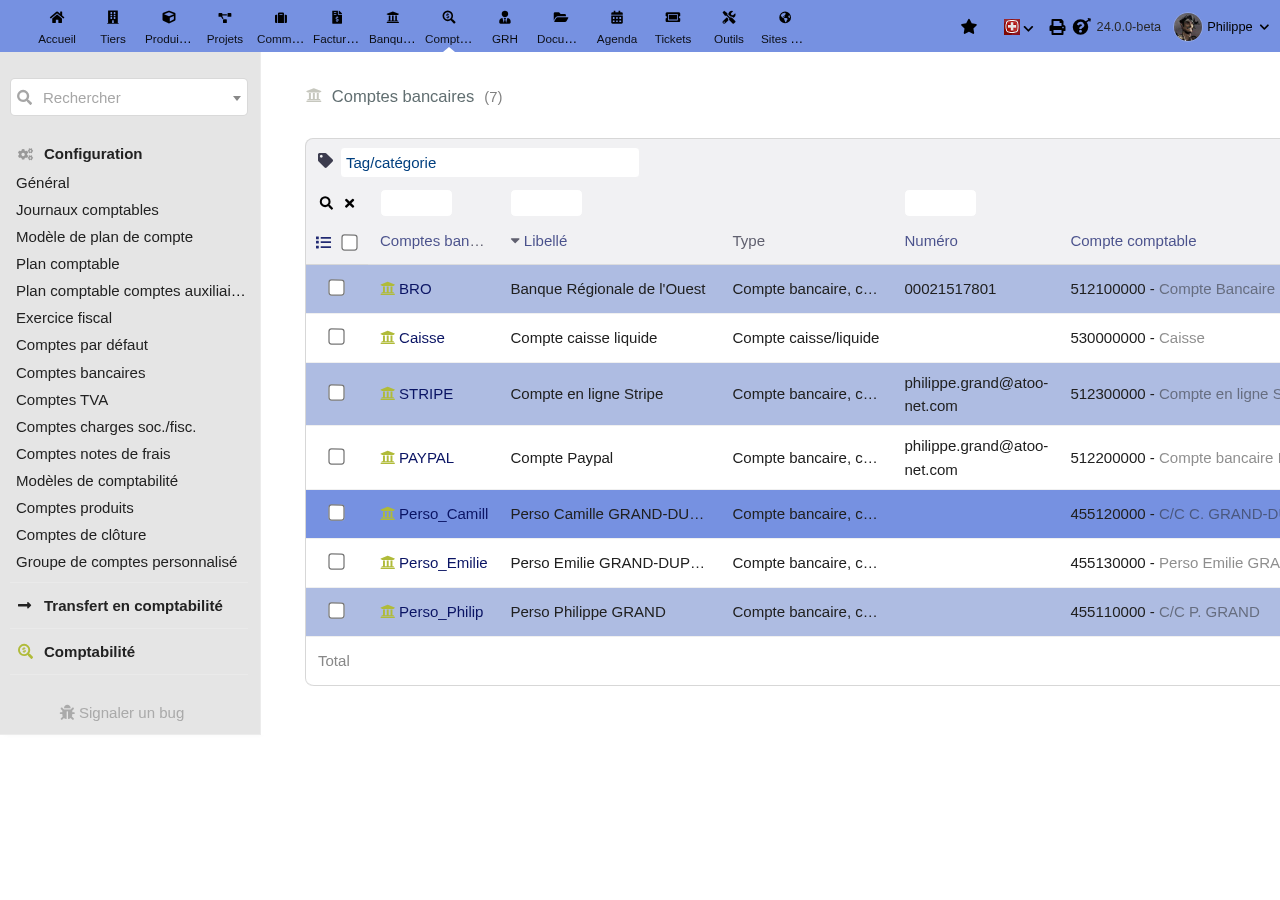Click the Banque Régionale de l'Ouest label

pyautogui.click(x=608, y=289)
